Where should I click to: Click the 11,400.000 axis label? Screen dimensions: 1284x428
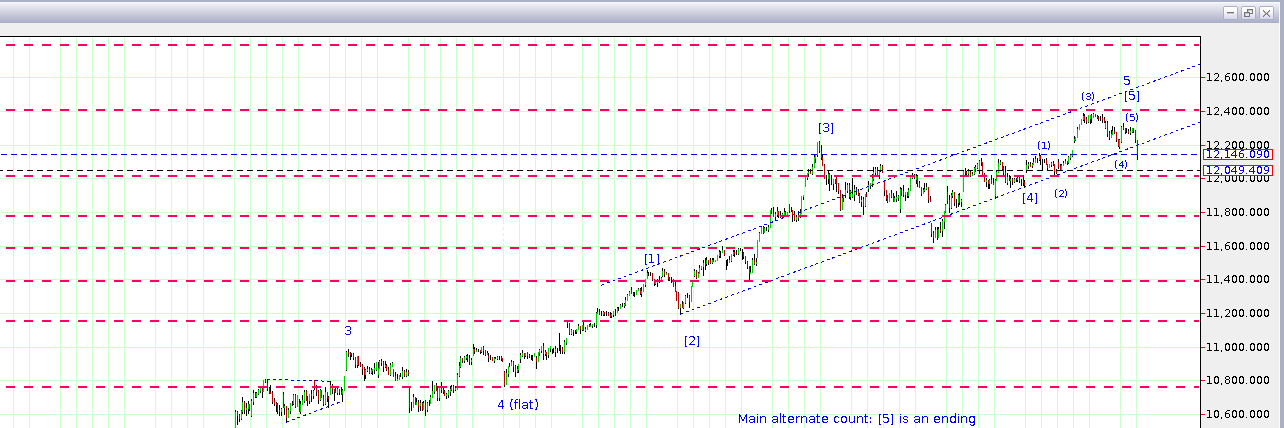pyautogui.click(x=1238, y=280)
